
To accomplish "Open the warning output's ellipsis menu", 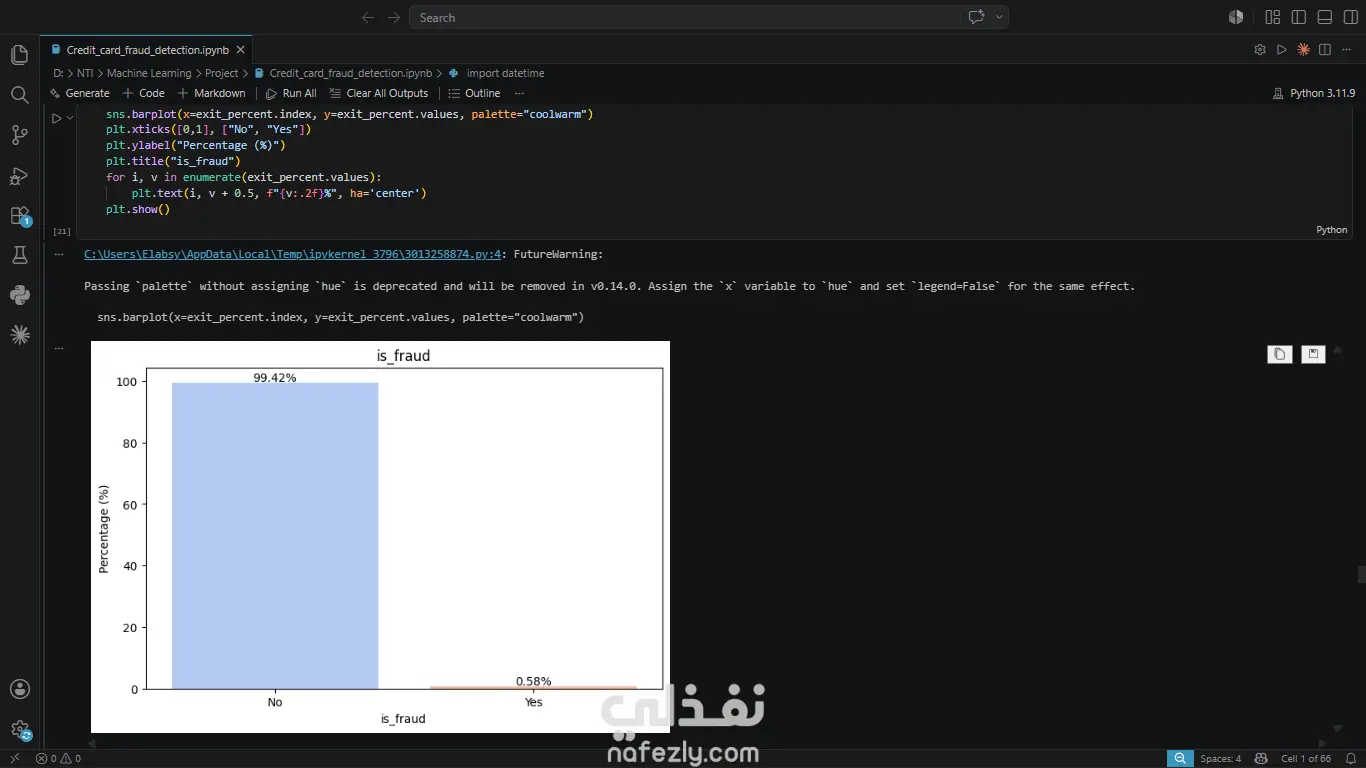I will [59, 255].
